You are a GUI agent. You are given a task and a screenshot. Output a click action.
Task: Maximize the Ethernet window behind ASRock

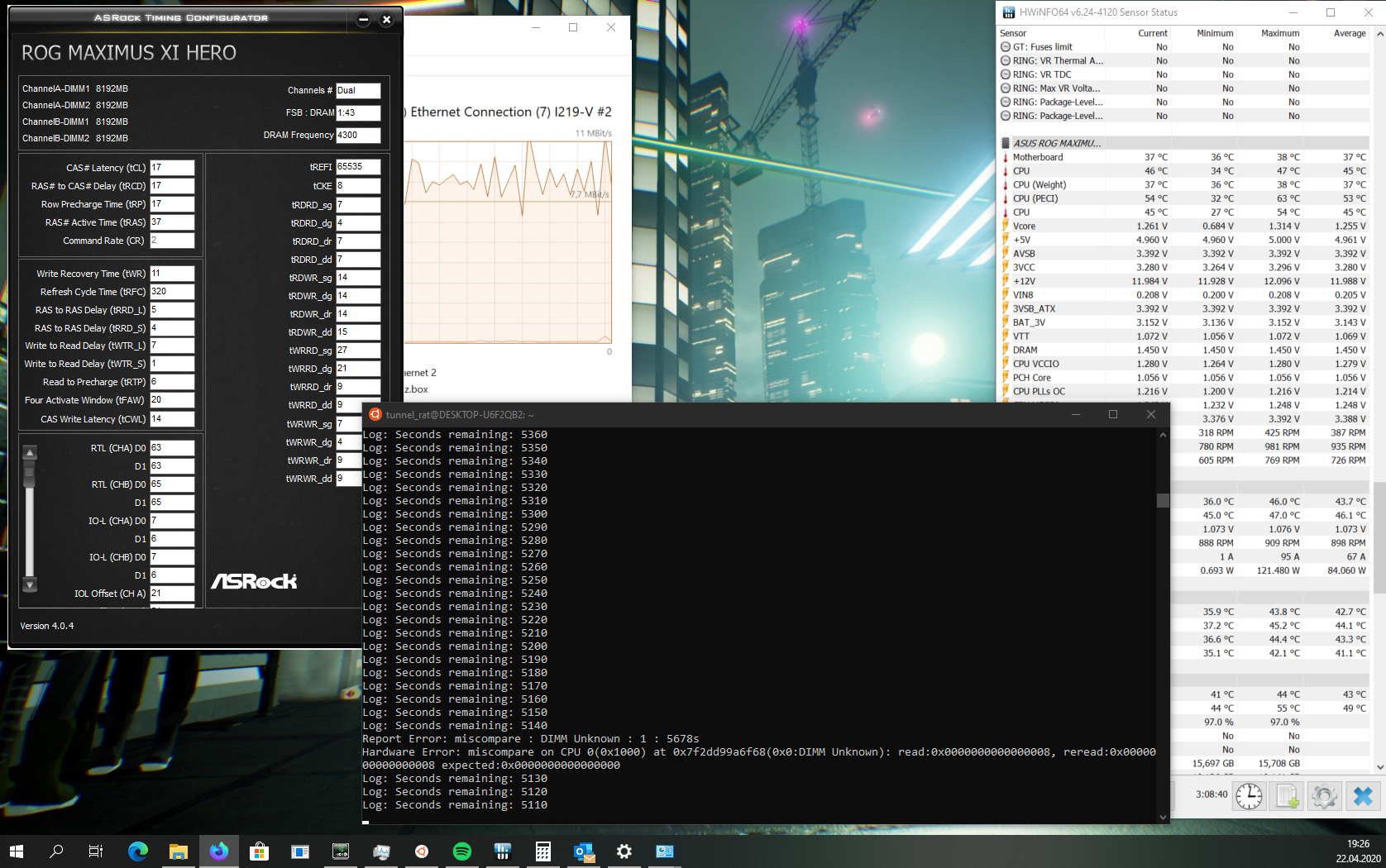[x=573, y=27]
